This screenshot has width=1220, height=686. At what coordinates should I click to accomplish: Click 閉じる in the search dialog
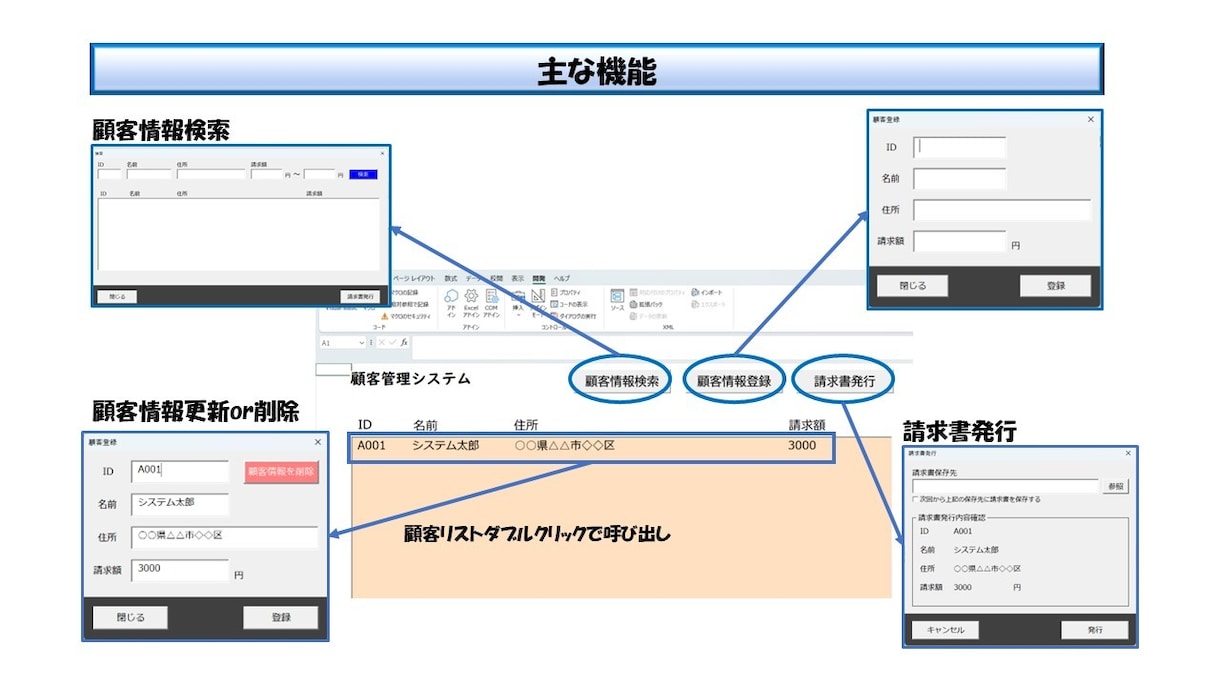pyautogui.click(x=116, y=296)
